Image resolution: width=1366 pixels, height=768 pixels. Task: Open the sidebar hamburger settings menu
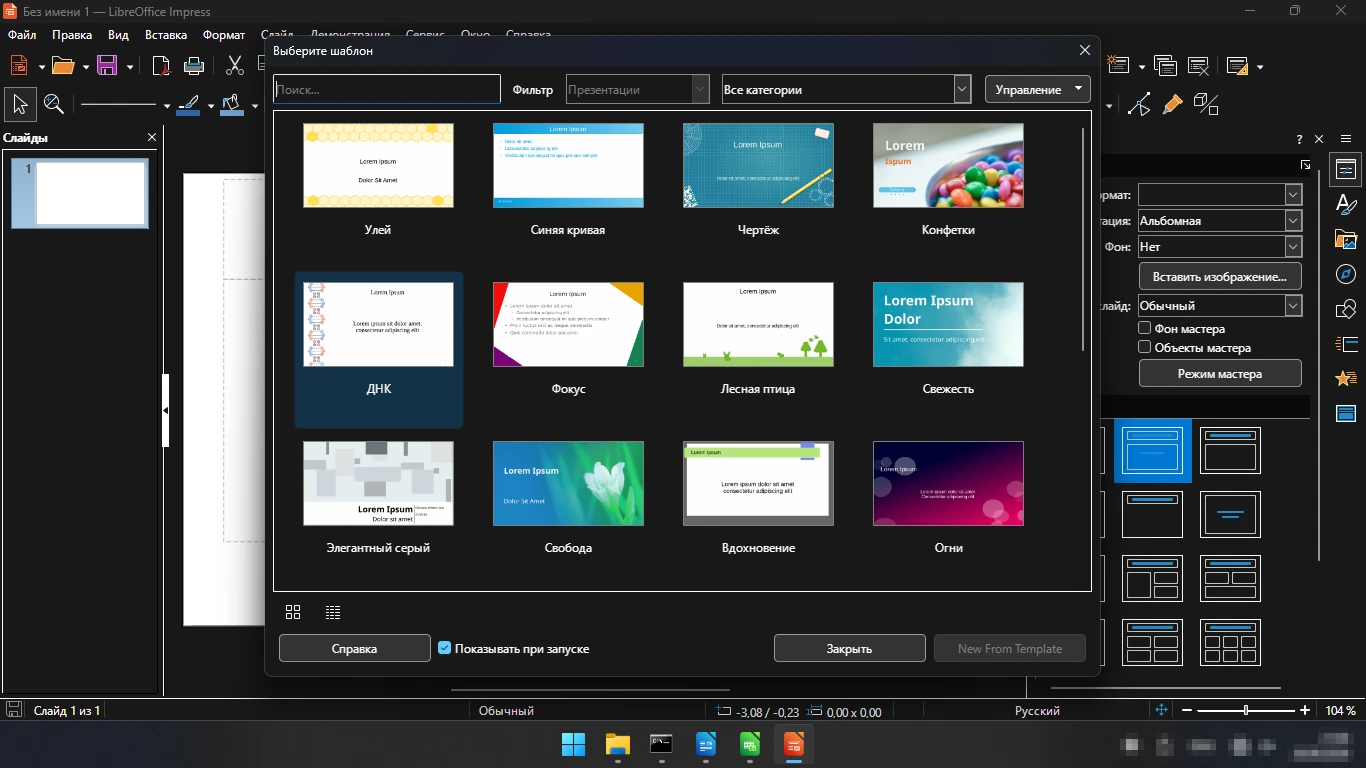click(x=1346, y=139)
